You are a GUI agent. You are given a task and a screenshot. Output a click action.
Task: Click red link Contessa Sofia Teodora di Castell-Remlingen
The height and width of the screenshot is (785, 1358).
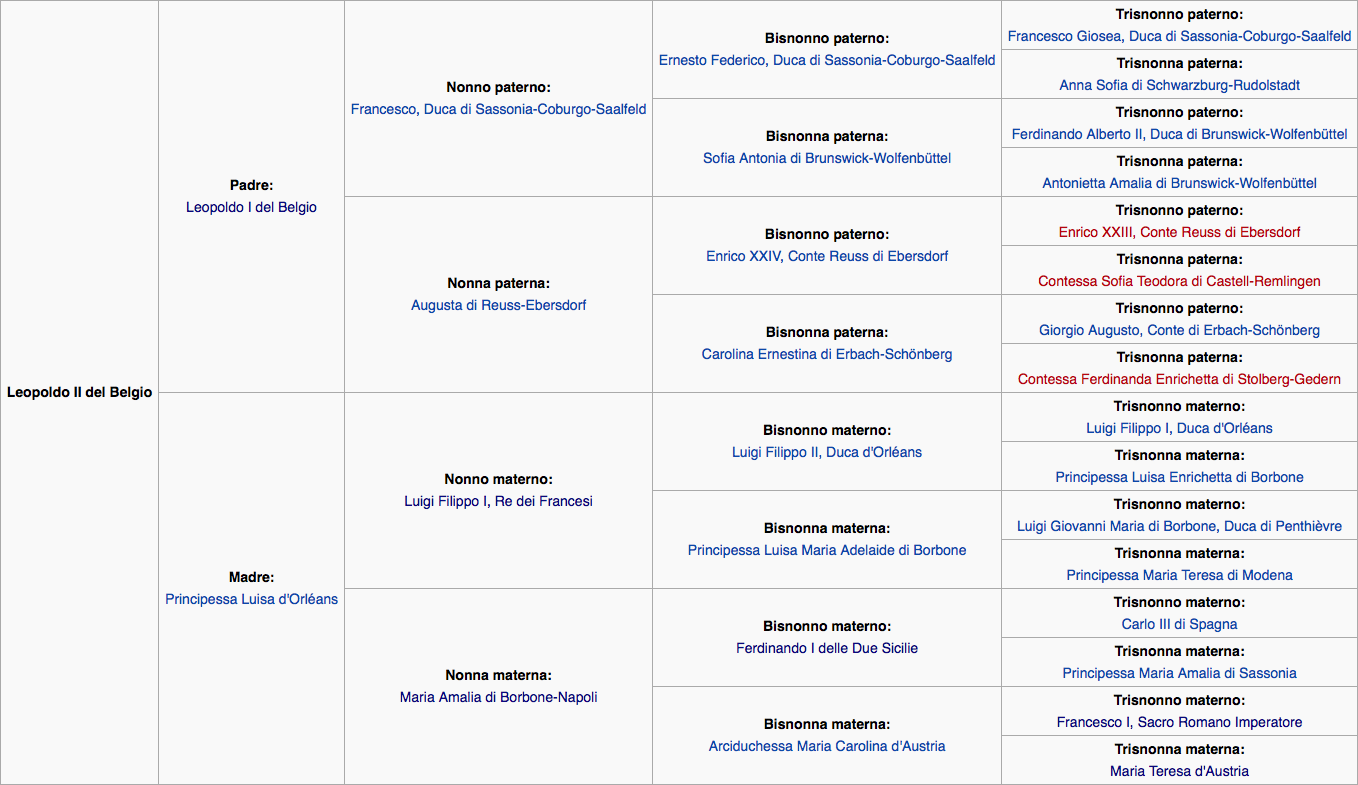click(1179, 281)
